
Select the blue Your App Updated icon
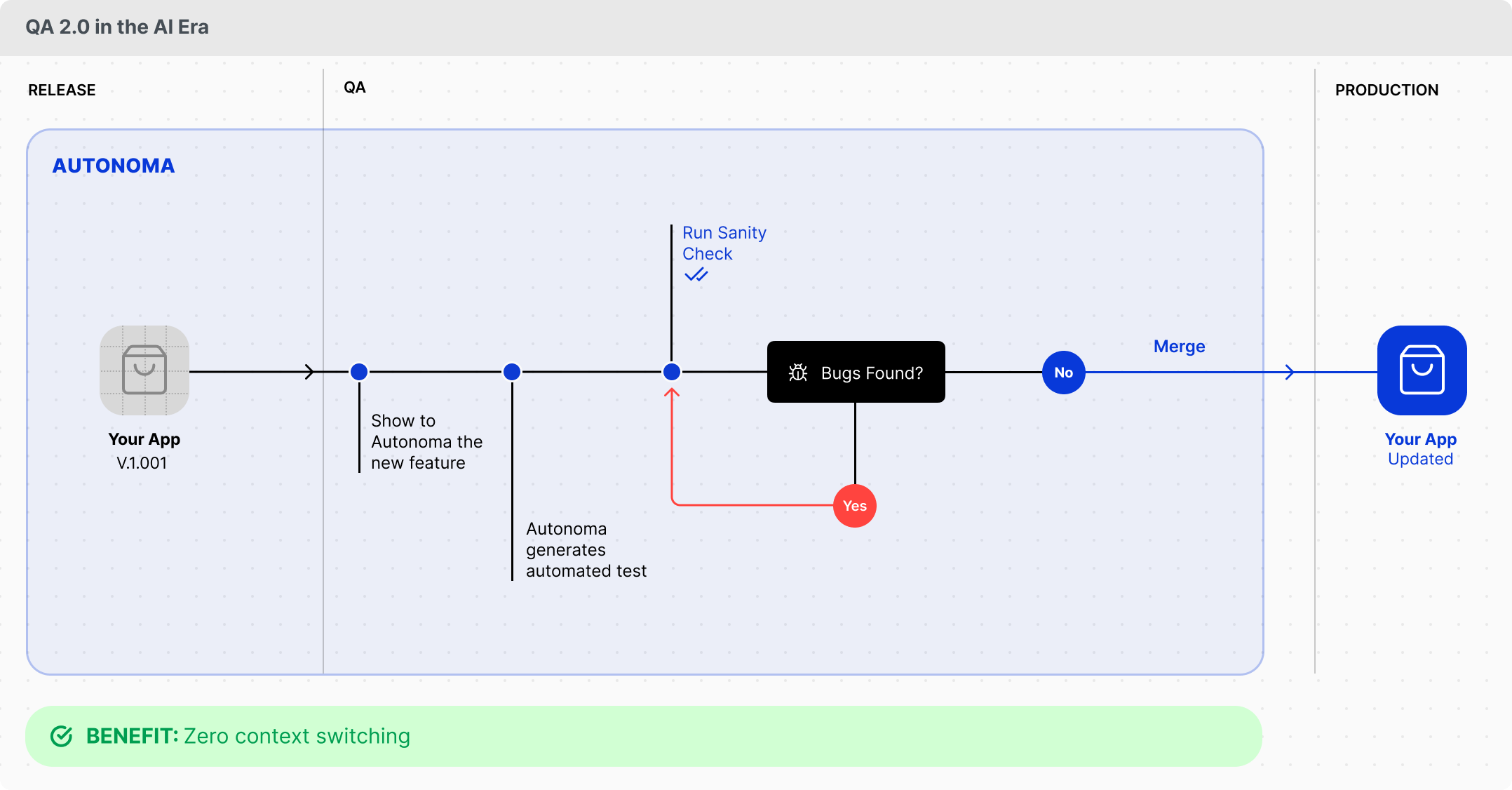coord(1421,370)
